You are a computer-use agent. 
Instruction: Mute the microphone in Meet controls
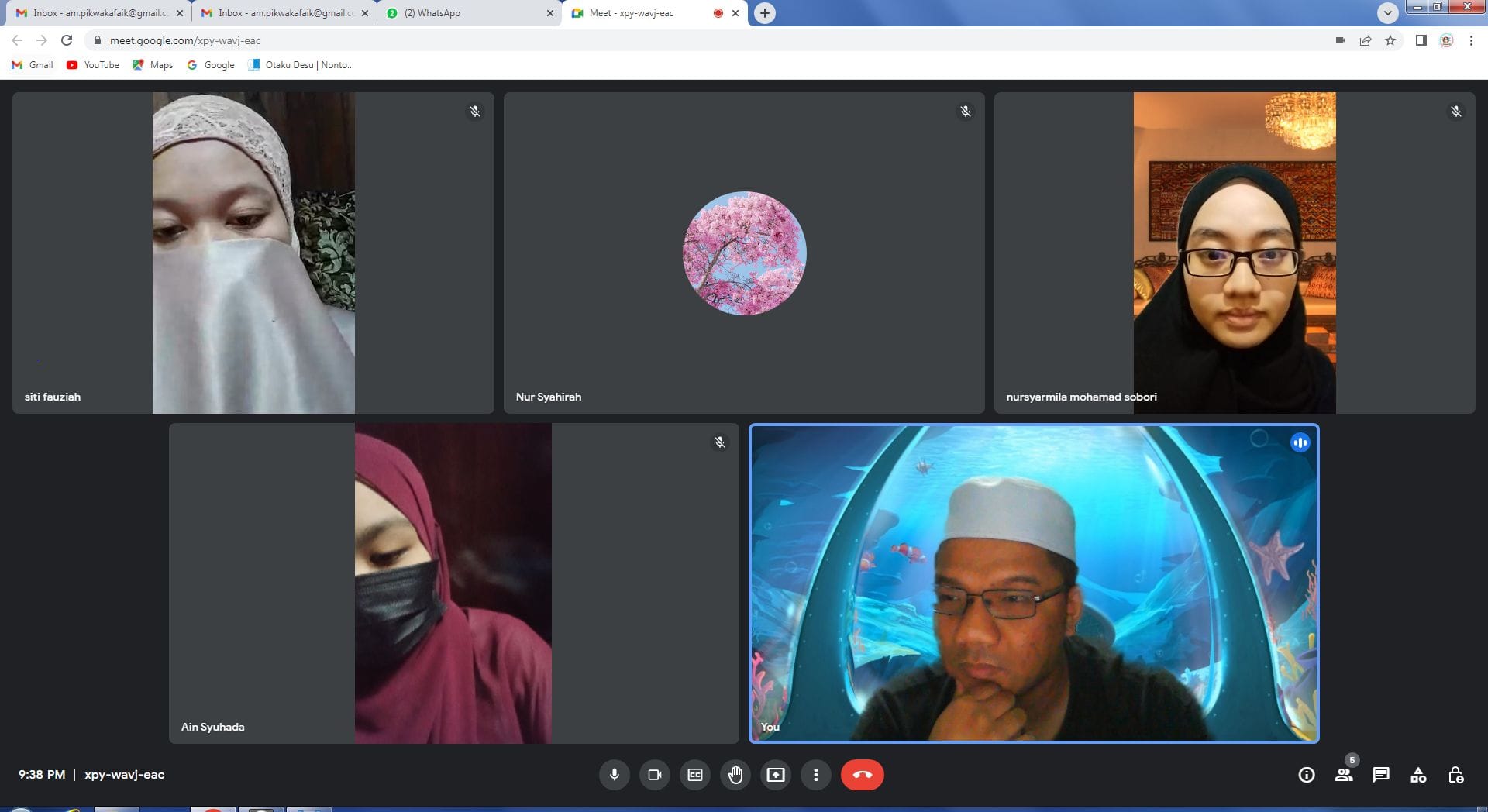(x=614, y=775)
